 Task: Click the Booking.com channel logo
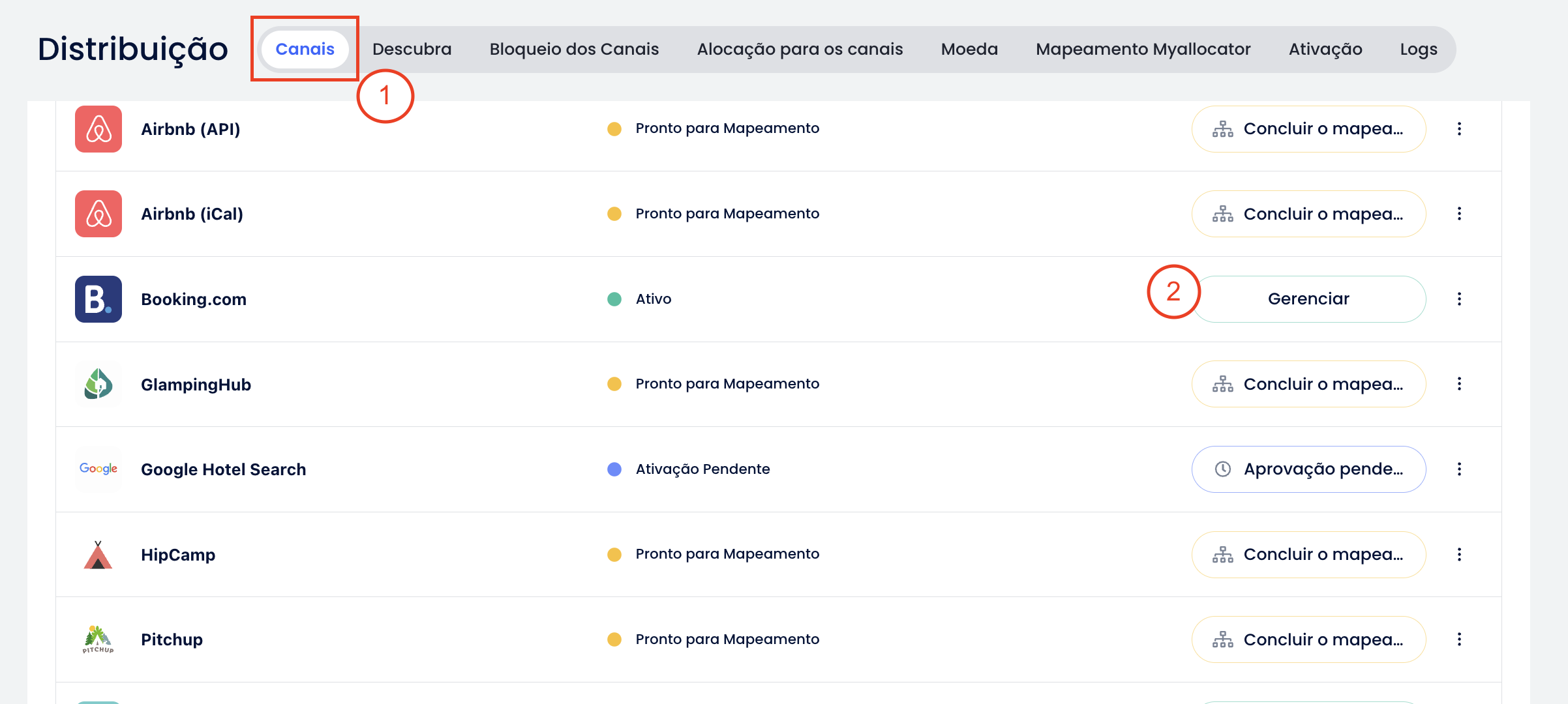(98, 299)
